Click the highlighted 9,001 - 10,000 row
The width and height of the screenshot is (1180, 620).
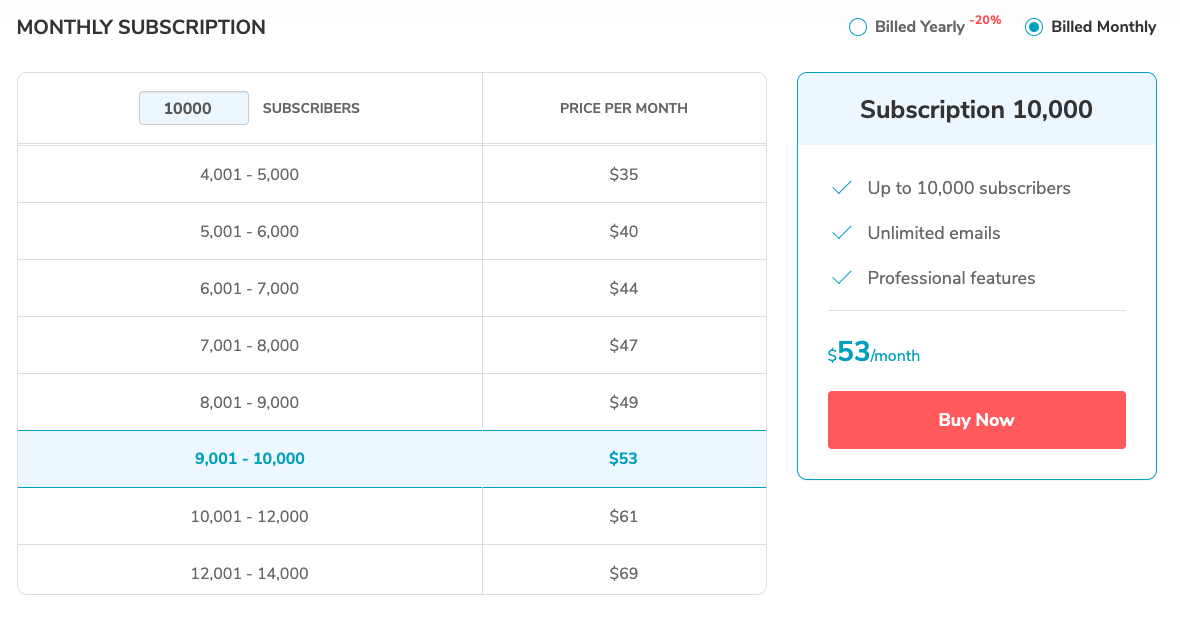pos(250,460)
